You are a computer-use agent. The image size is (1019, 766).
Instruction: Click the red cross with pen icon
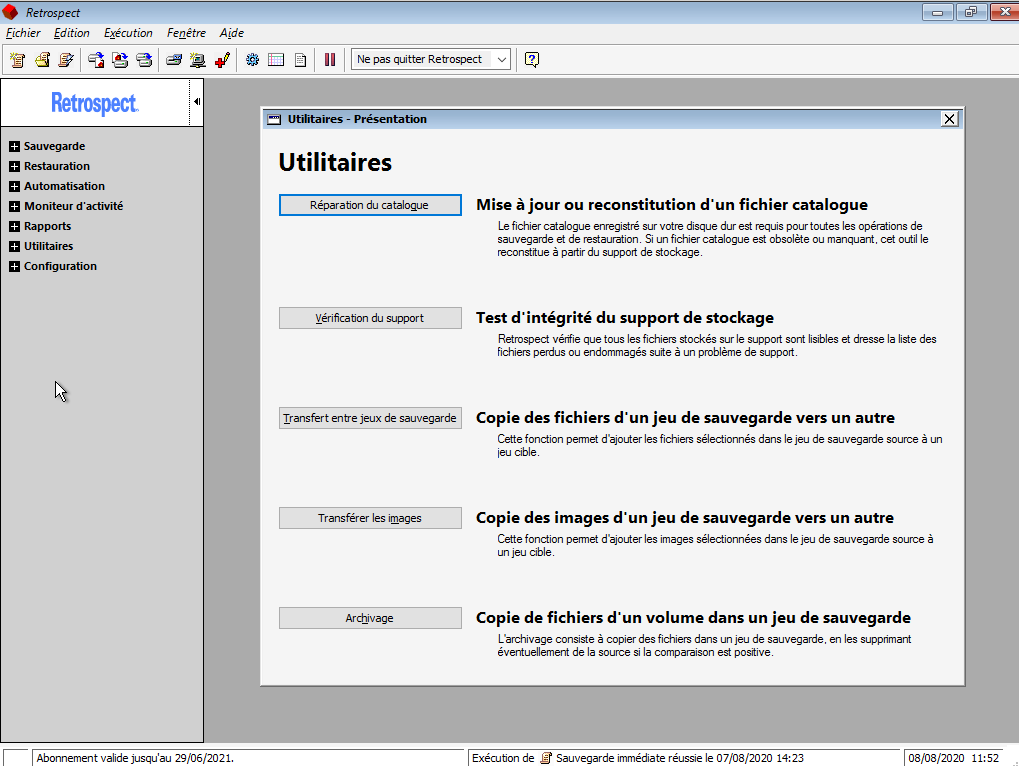tap(222, 60)
